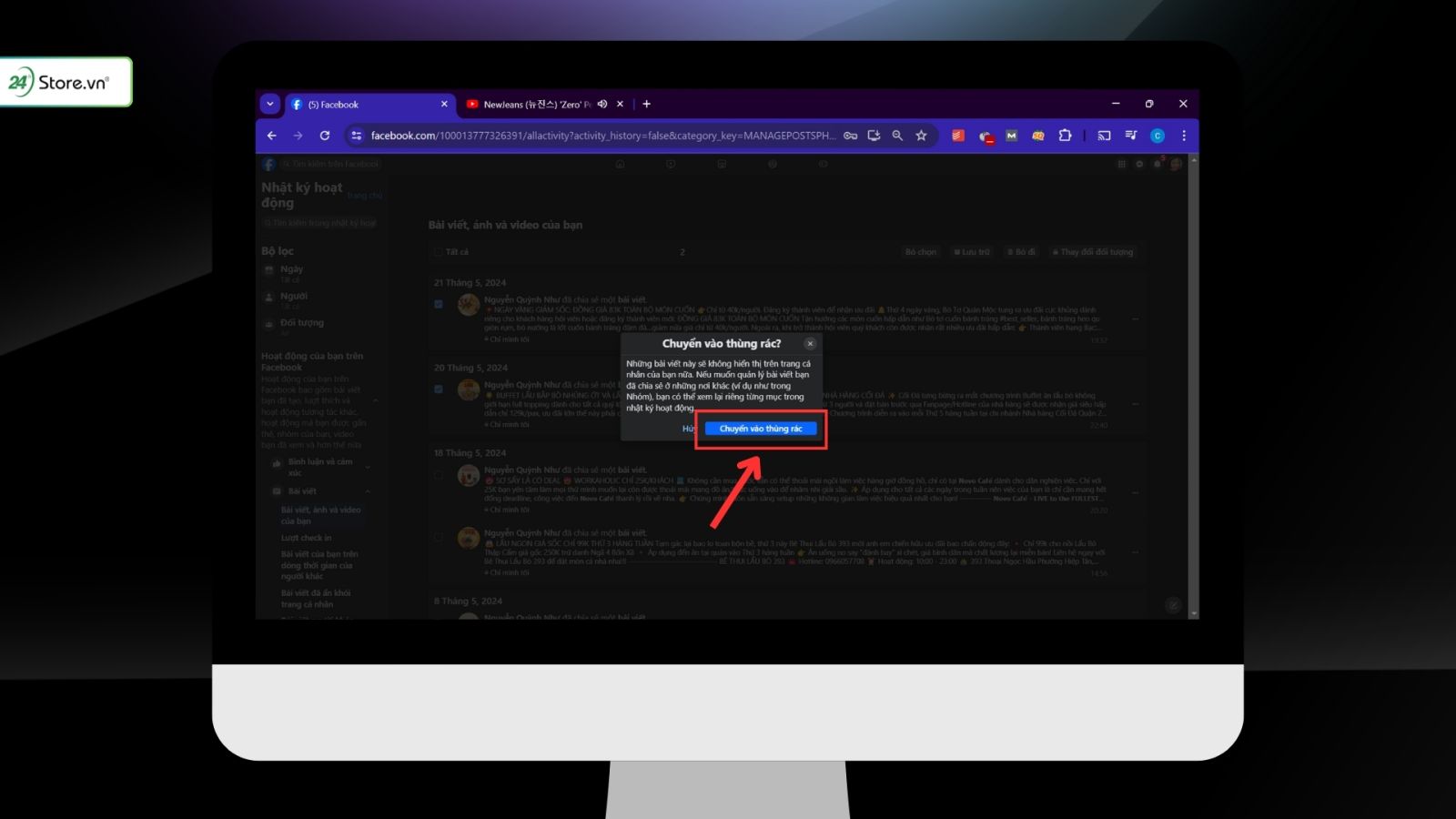The image size is (1456, 819).
Task: Select Lượt check in item
Action: coord(307,538)
